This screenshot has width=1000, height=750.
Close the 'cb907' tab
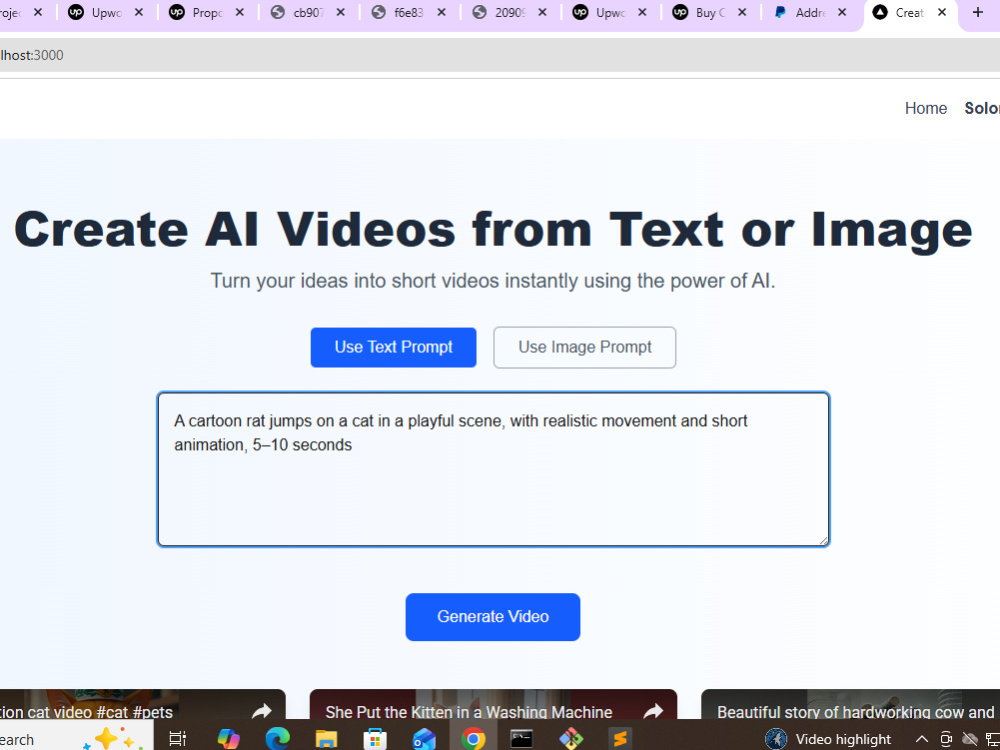click(341, 12)
